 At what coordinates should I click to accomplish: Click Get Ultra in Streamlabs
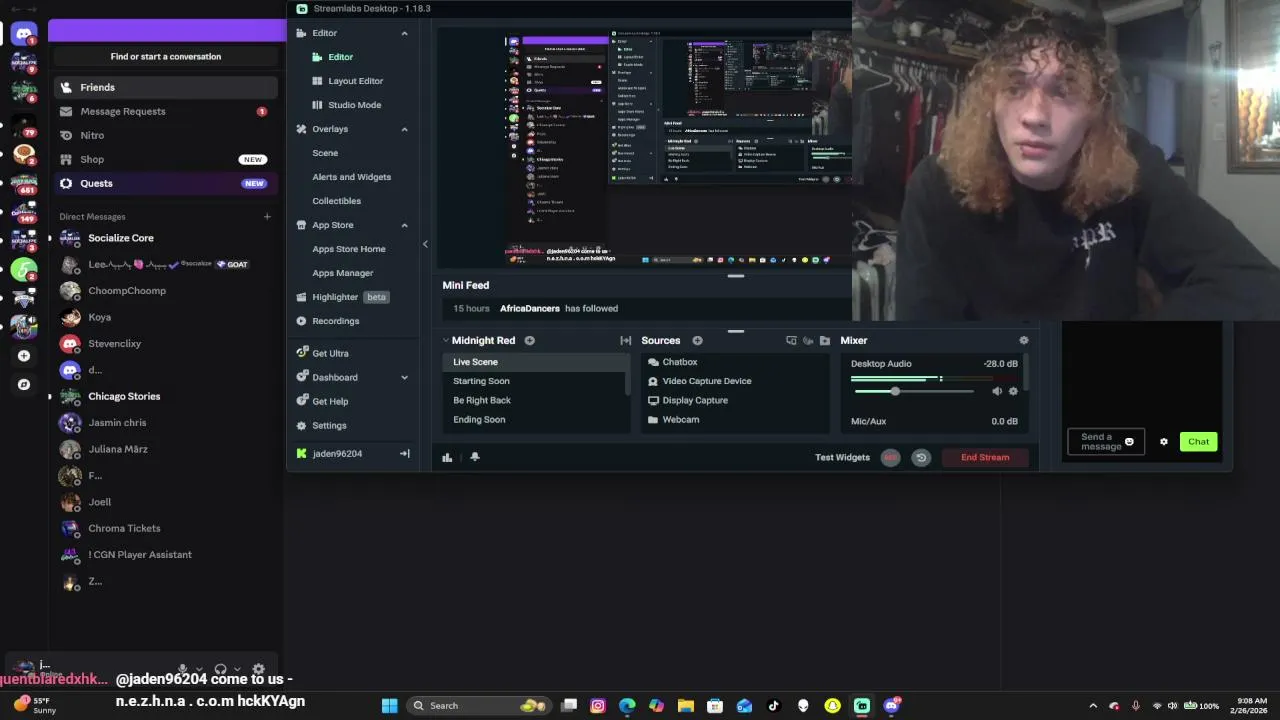click(x=330, y=353)
